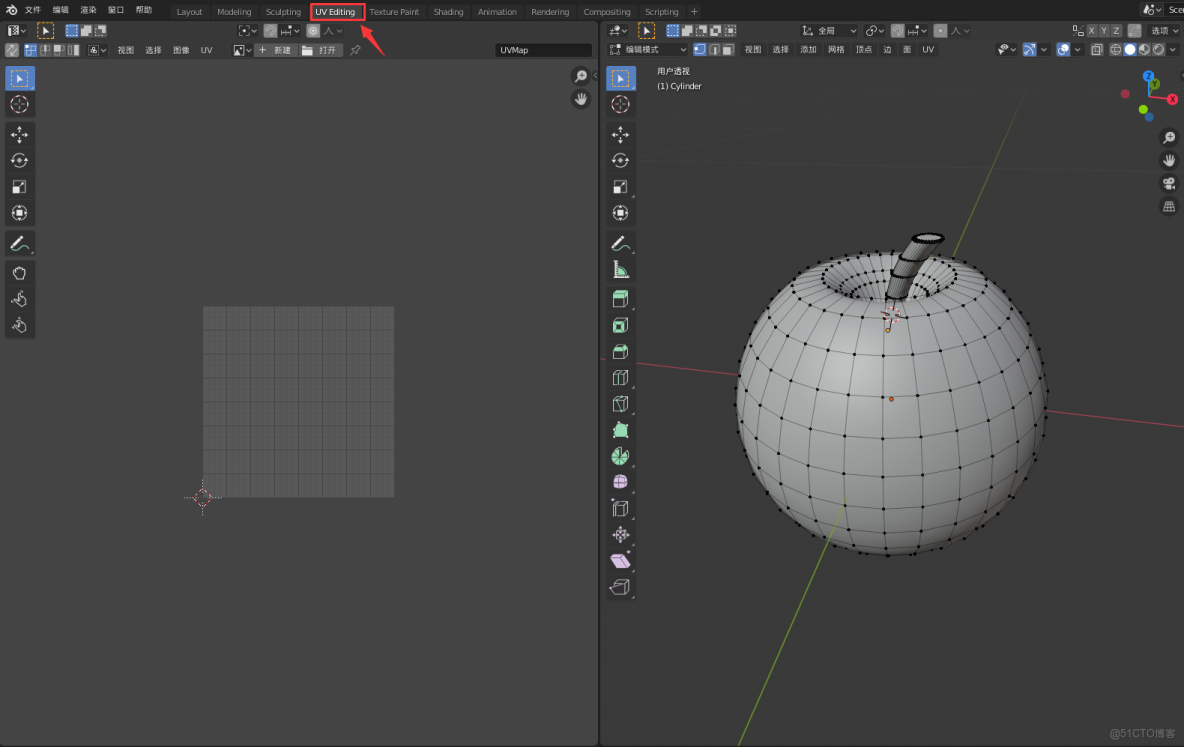Select the Measure tool in 3D viewport
Image resolution: width=1184 pixels, height=747 pixels.
click(x=620, y=269)
